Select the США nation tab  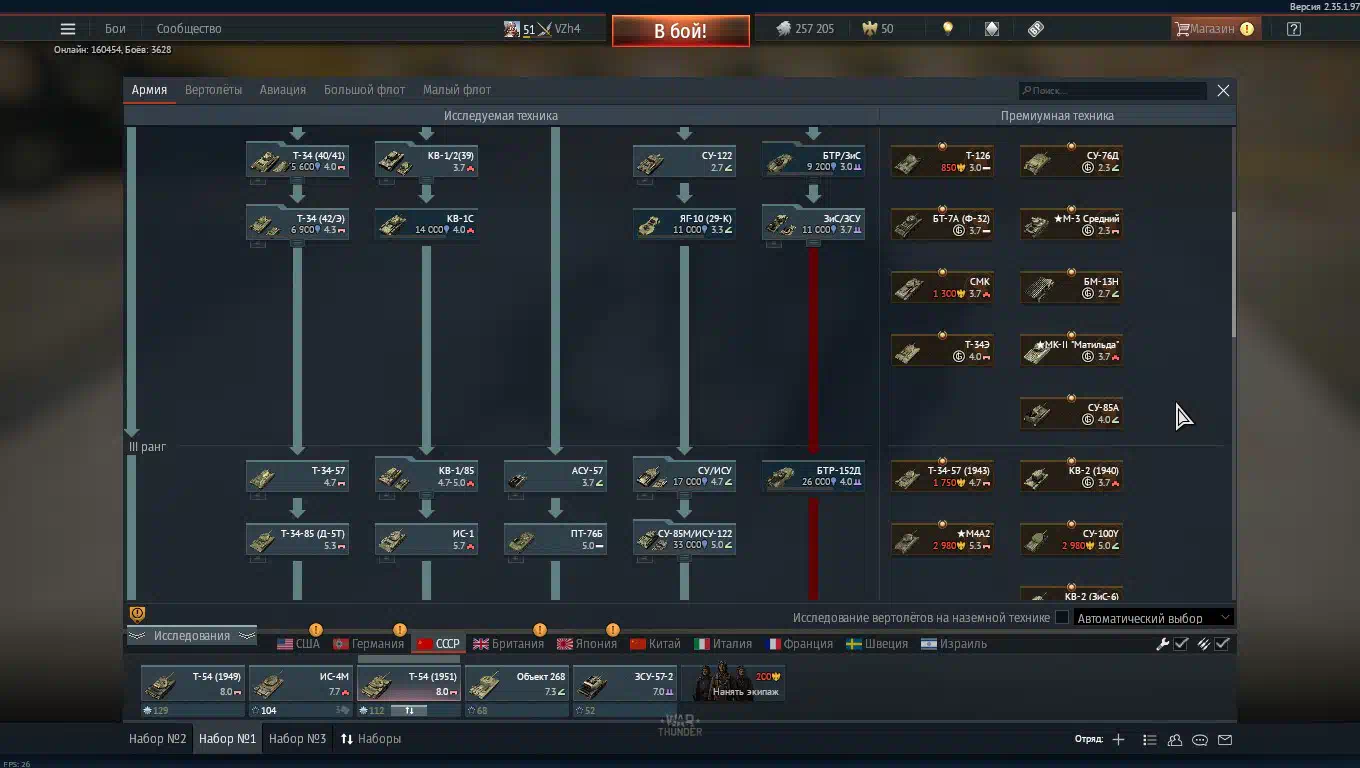pyautogui.click(x=299, y=644)
